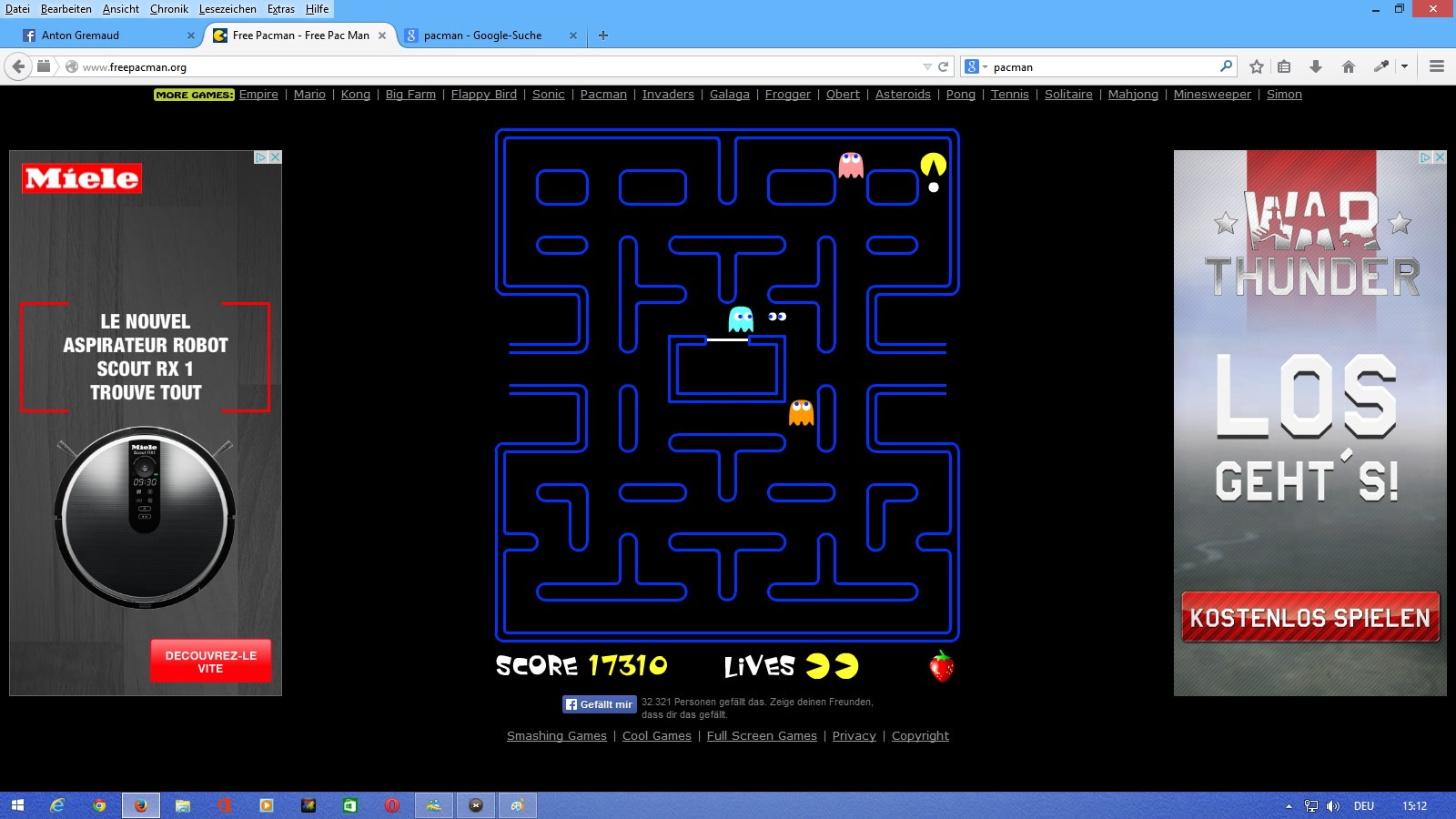Switch to the pacman - Google-Suche tab
This screenshot has height=819, width=1456.
pyautogui.click(x=482, y=35)
